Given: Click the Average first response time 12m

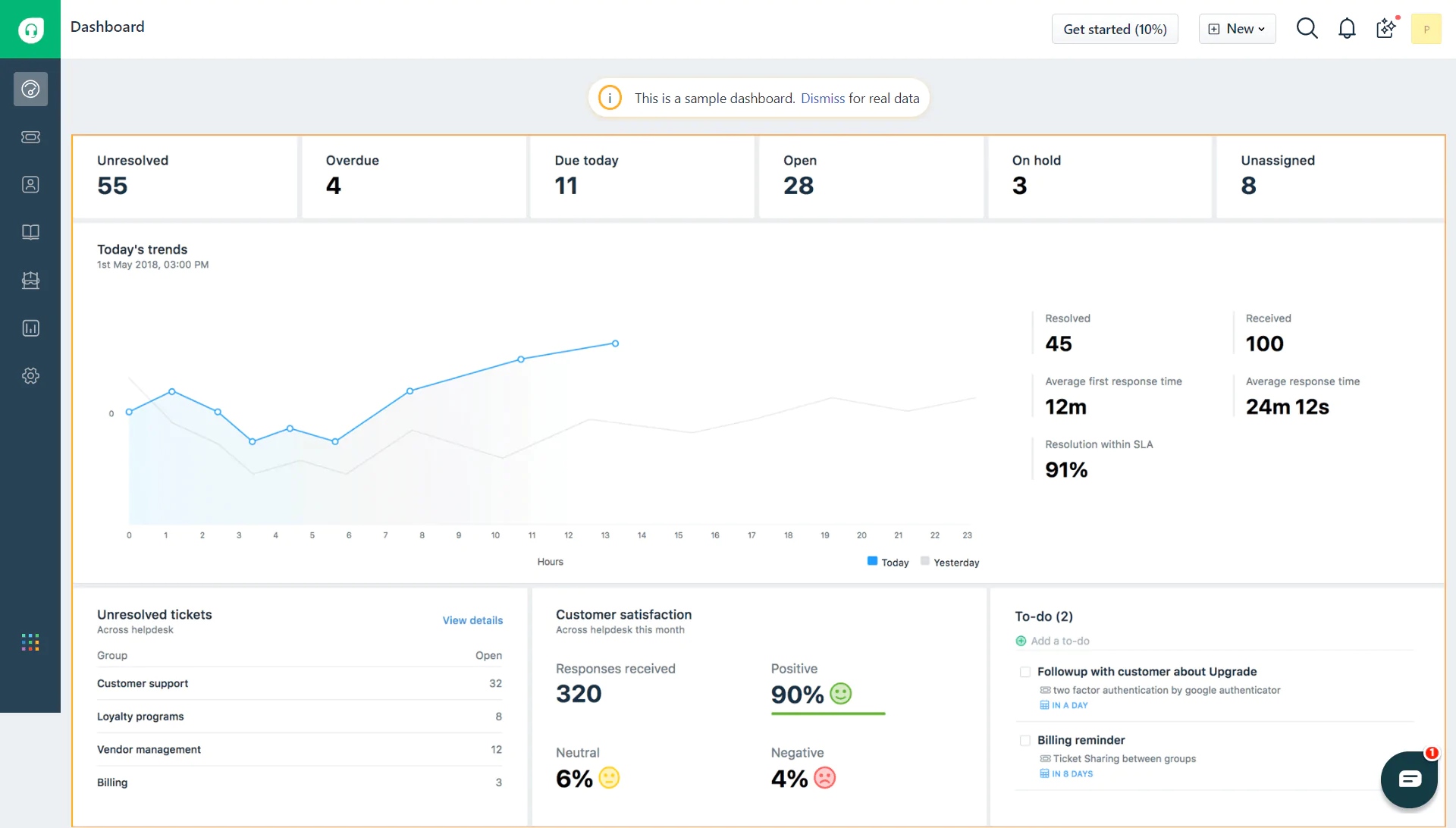Looking at the screenshot, I should click(x=1065, y=407).
